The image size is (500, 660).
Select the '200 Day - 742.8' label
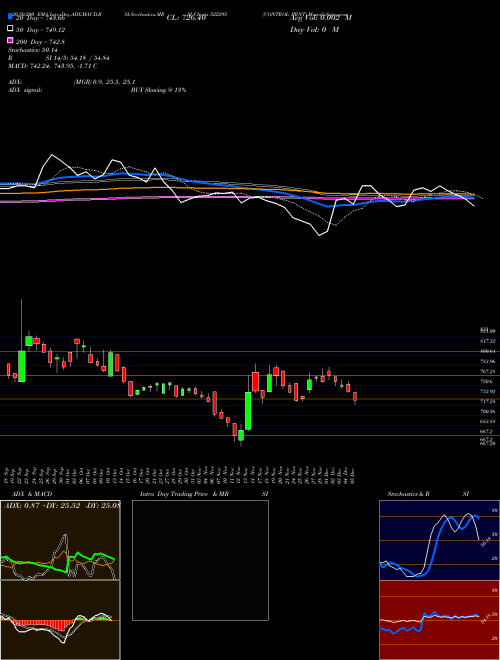tap(40, 42)
